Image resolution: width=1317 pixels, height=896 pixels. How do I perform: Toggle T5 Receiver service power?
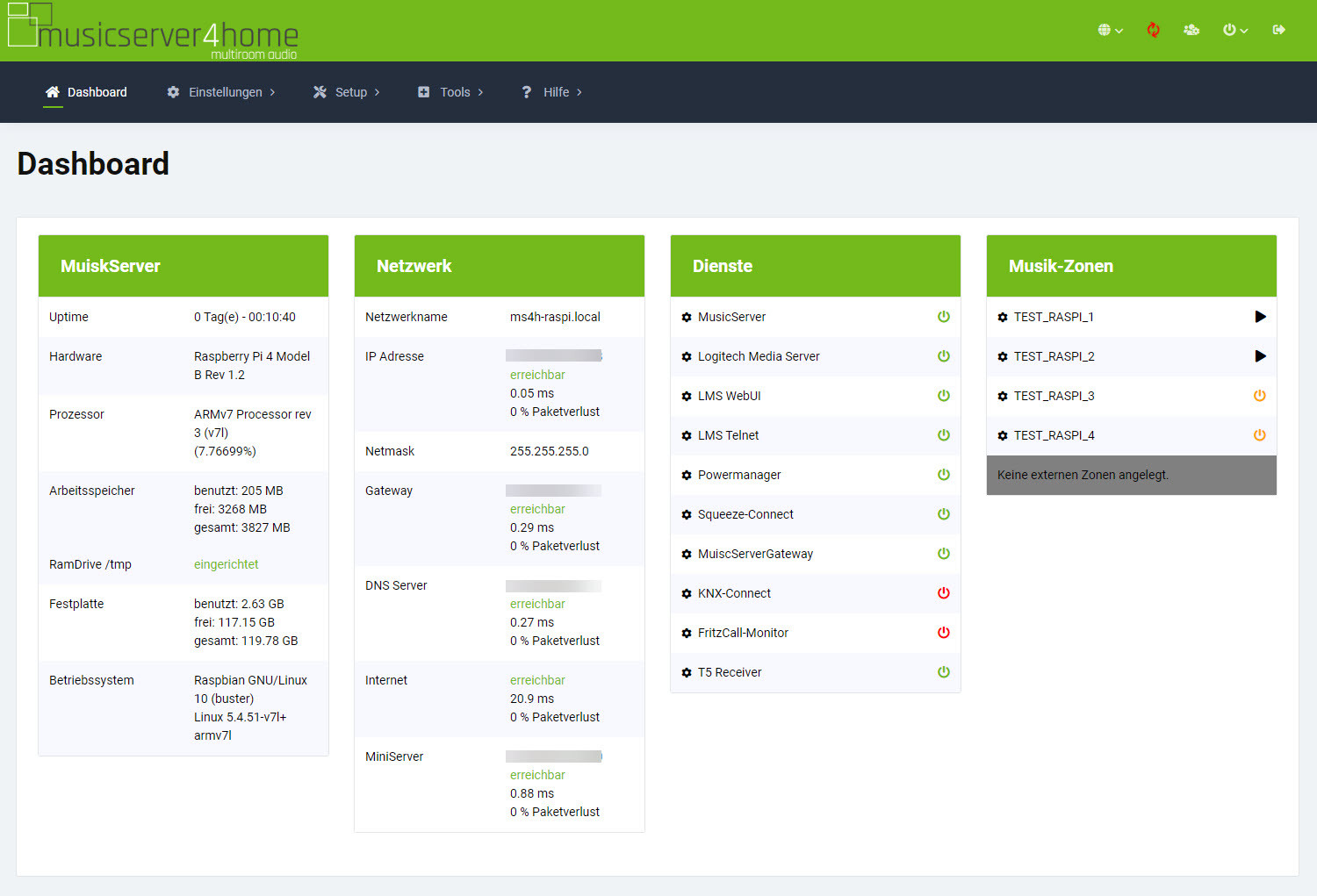point(944,672)
